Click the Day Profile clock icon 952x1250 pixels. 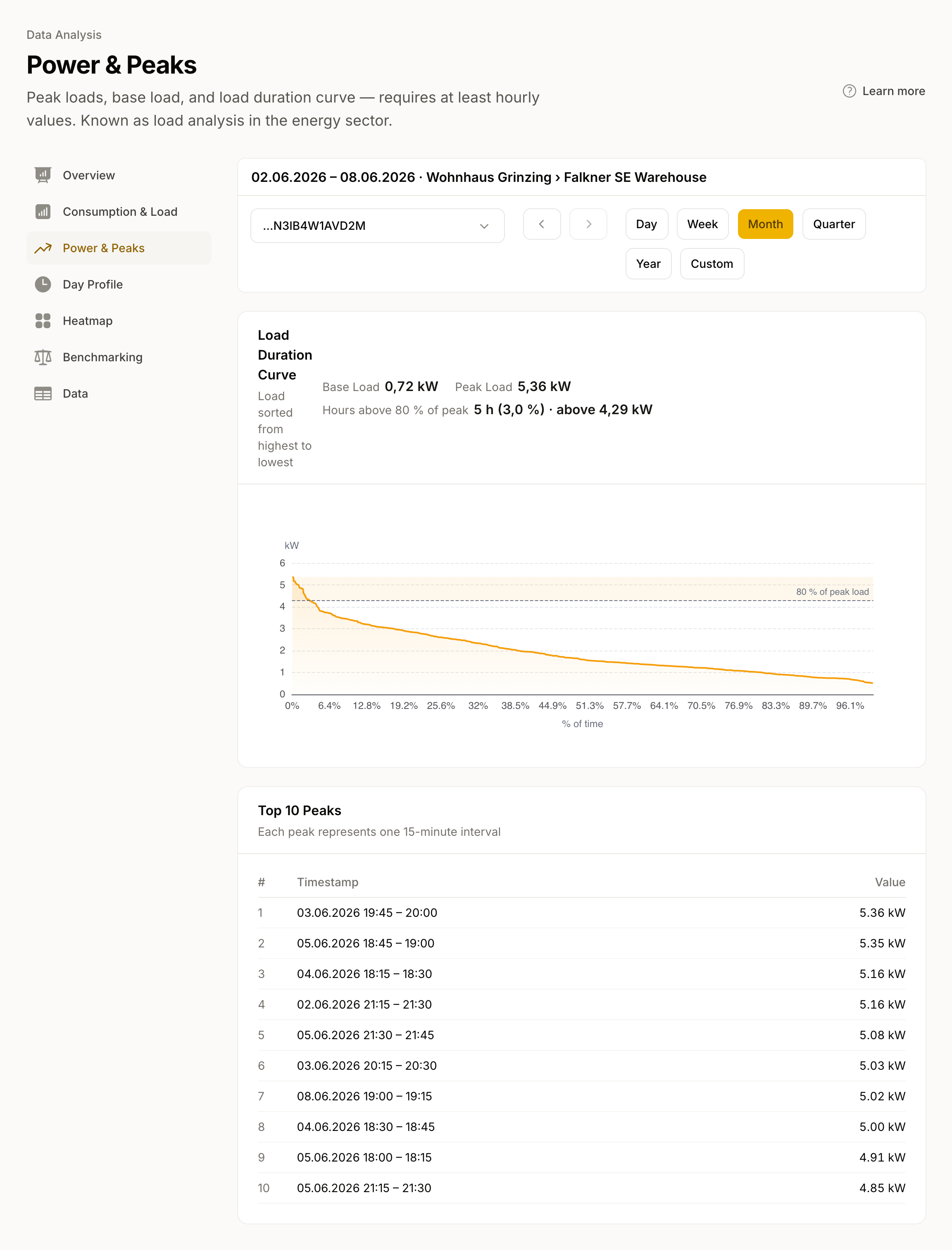[x=43, y=284]
